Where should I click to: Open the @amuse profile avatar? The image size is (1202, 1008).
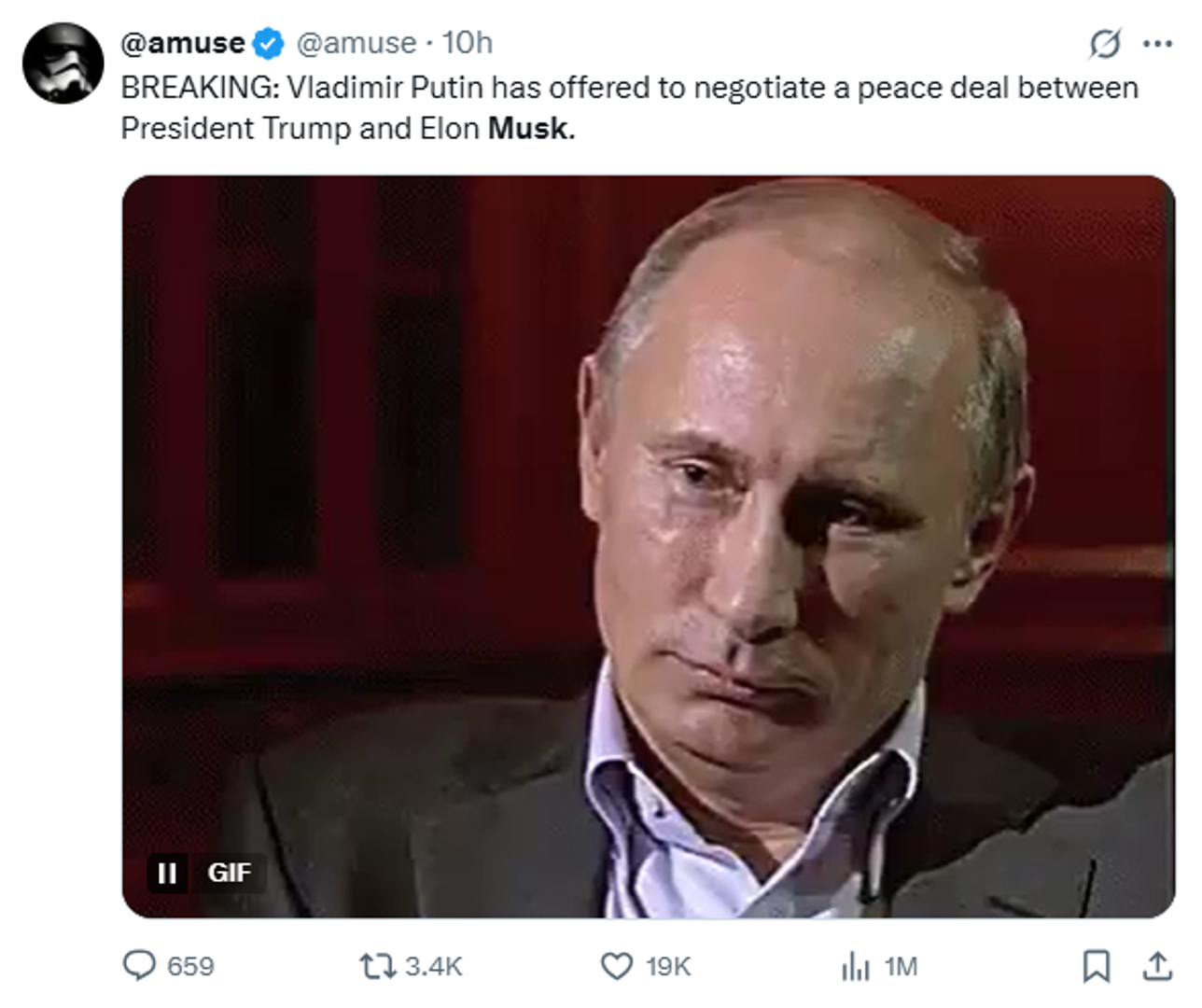click(x=63, y=63)
